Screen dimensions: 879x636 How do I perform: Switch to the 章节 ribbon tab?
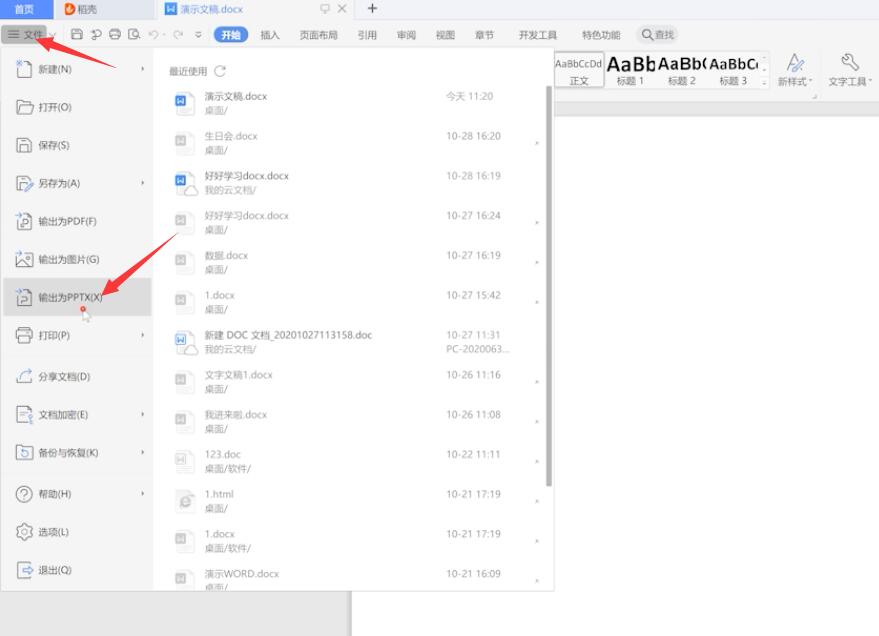[x=484, y=35]
